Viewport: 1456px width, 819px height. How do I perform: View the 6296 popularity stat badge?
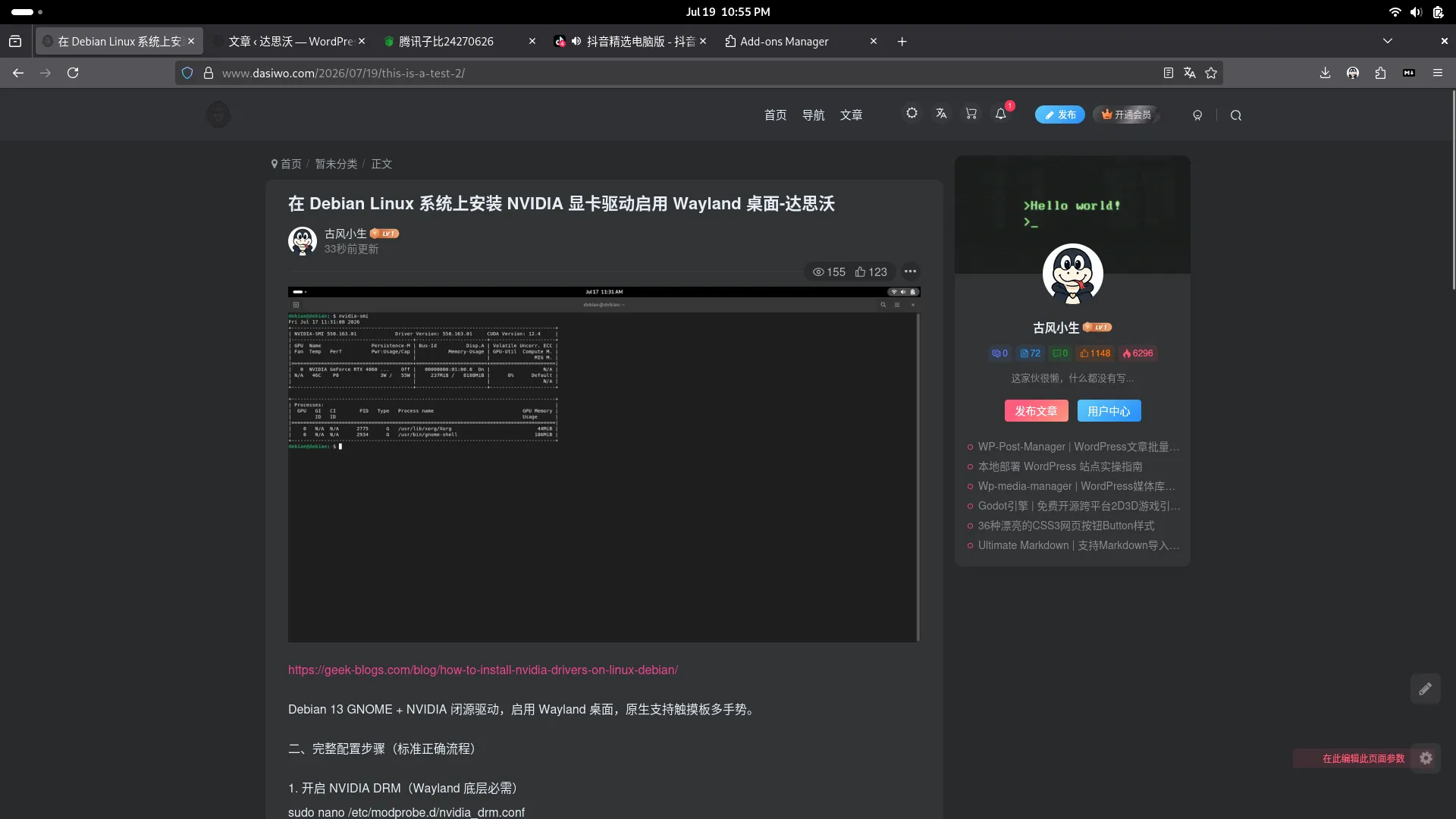click(1137, 353)
